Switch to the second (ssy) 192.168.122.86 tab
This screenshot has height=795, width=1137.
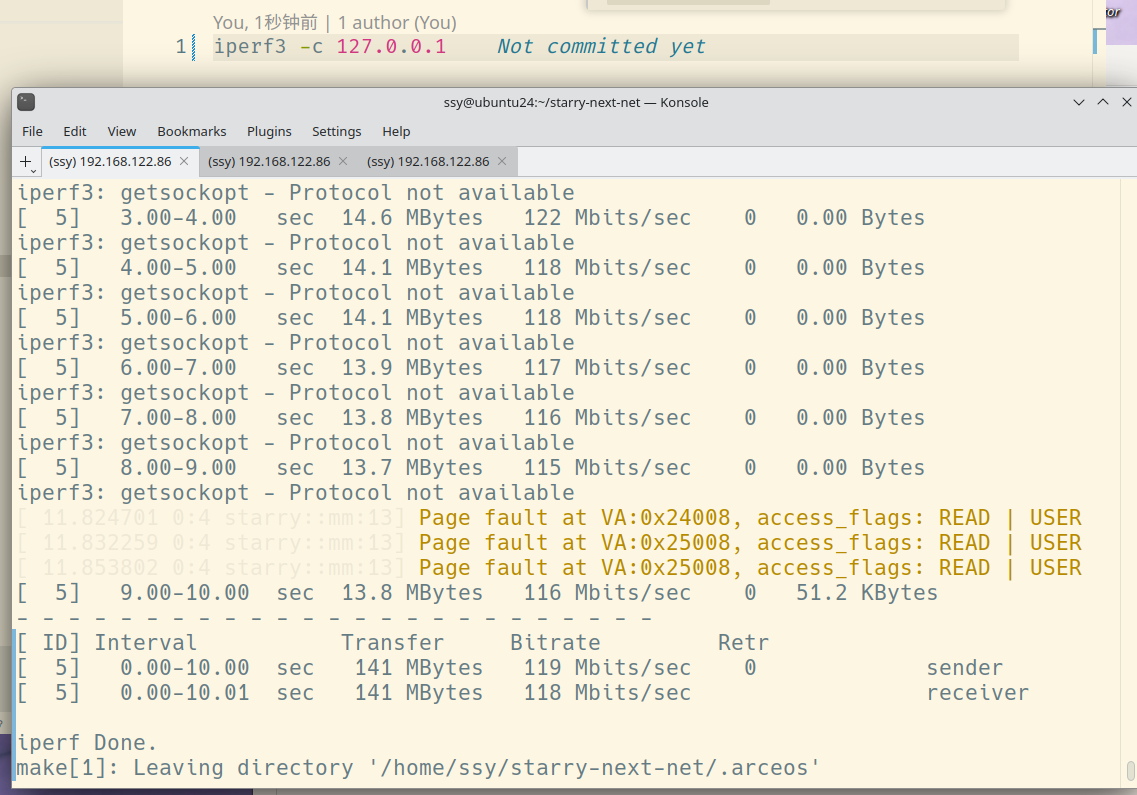click(270, 160)
